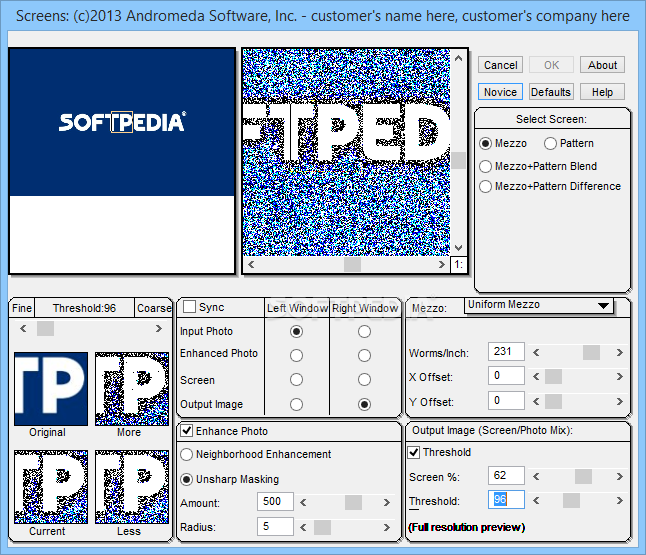Click the Fine threshold button
The height and width of the screenshot is (555, 646).
click(x=22, y=308)
